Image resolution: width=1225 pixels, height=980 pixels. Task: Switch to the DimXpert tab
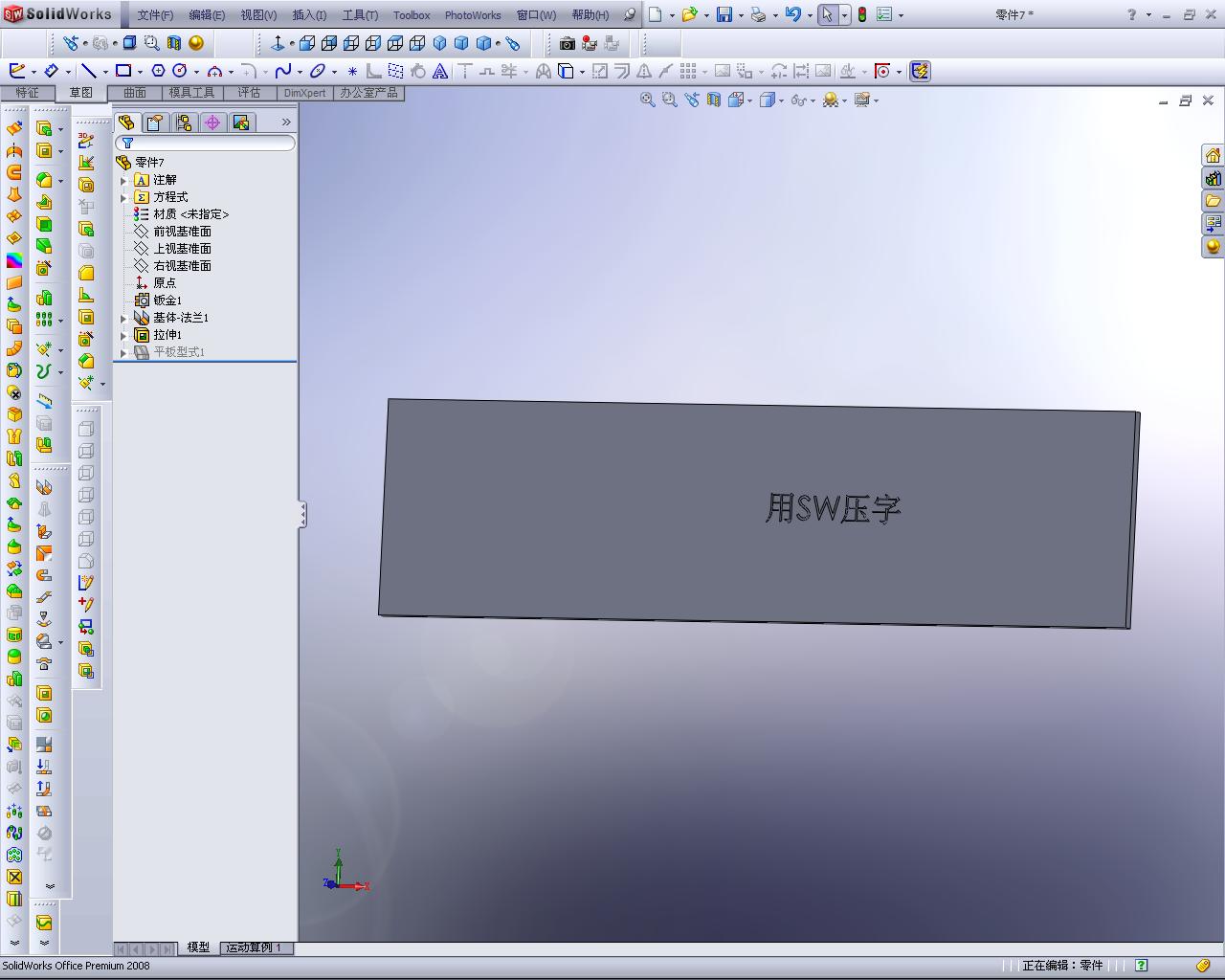point(304,93)
